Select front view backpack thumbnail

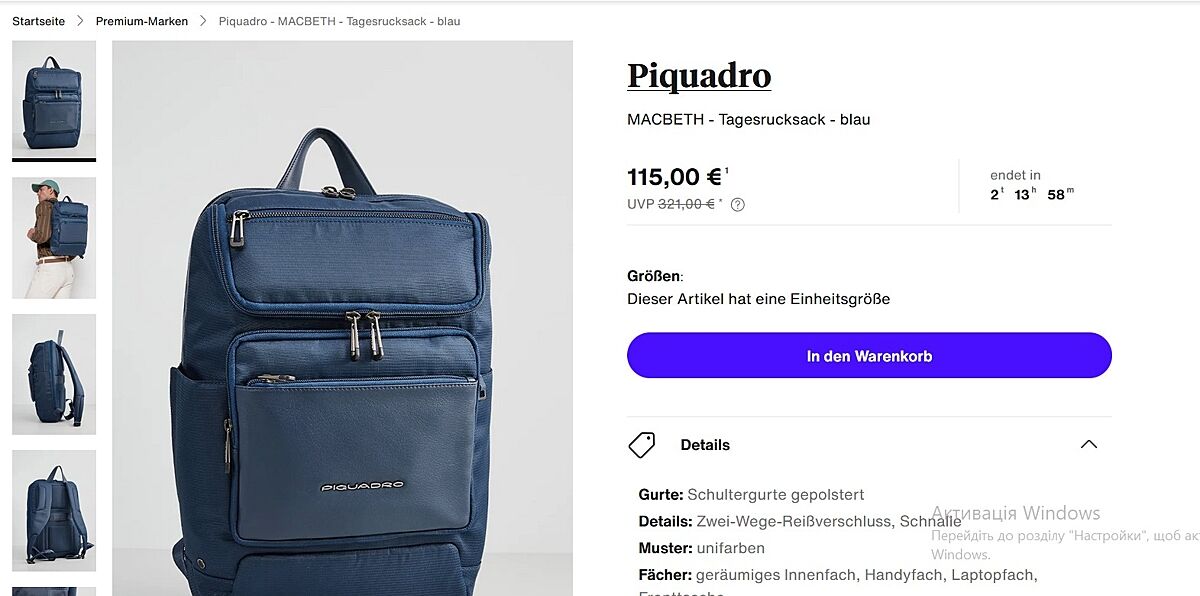pos(54,100)
